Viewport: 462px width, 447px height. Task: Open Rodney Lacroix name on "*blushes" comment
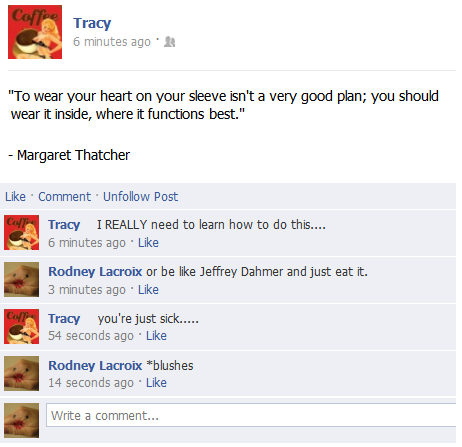(x=95, y=366)
